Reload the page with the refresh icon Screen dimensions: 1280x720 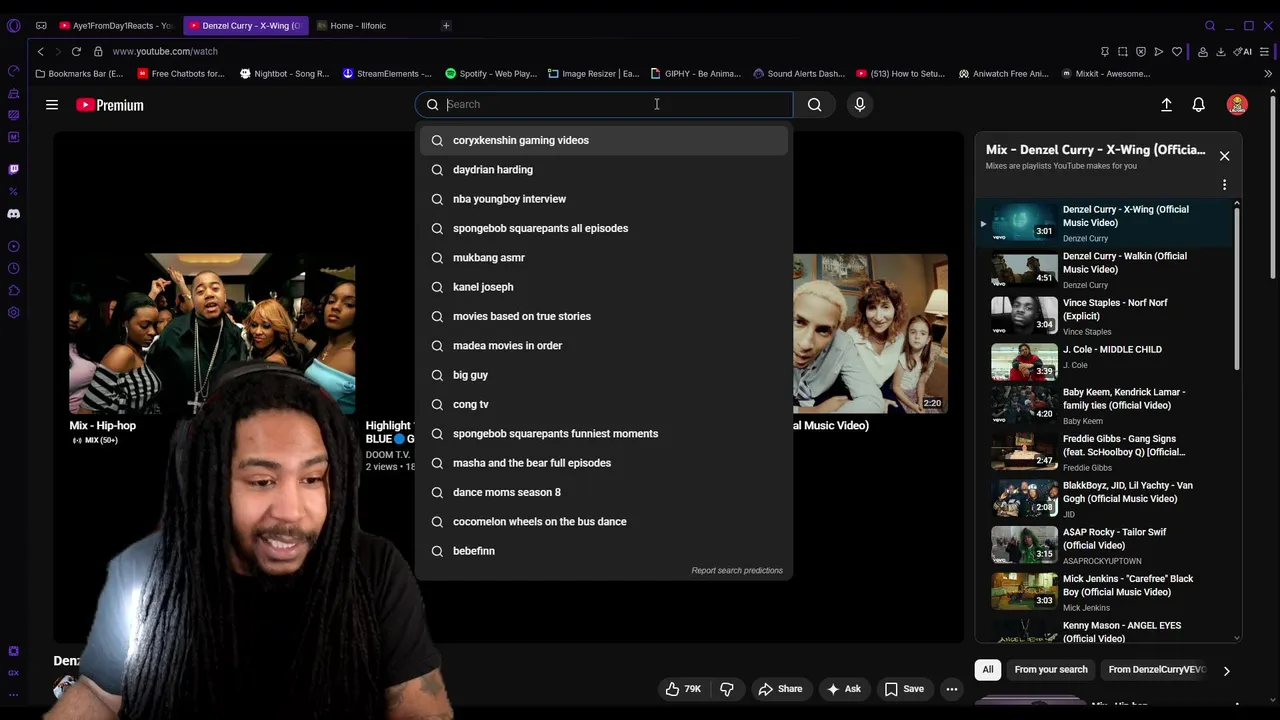[x=76, y=51]
